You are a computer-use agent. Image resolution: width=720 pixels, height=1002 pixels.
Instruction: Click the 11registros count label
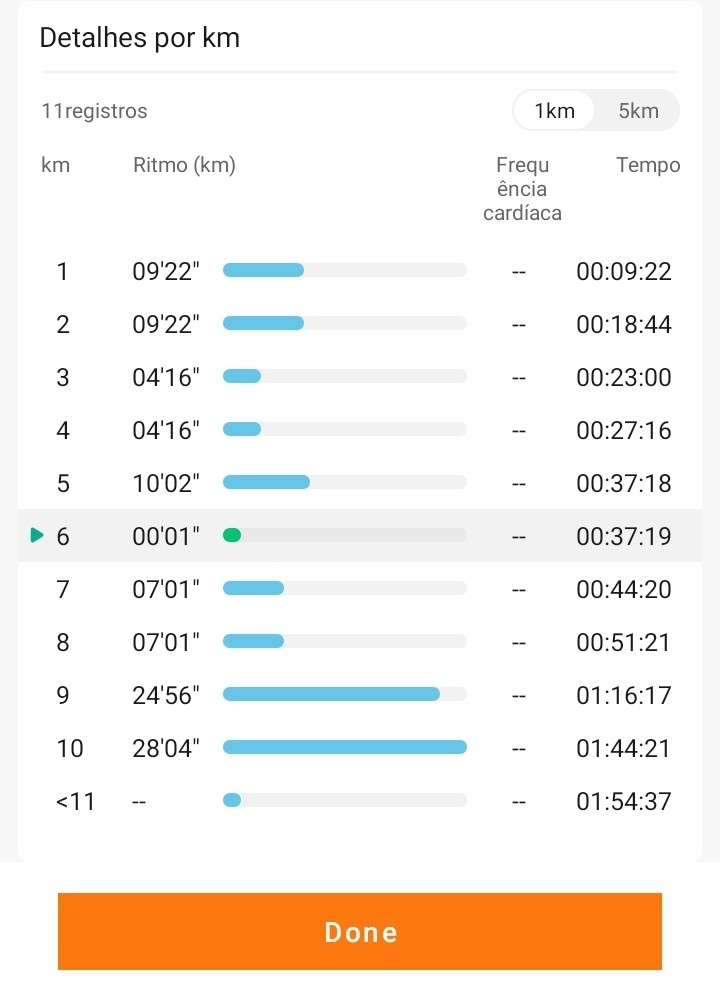[x=94, y=111]
